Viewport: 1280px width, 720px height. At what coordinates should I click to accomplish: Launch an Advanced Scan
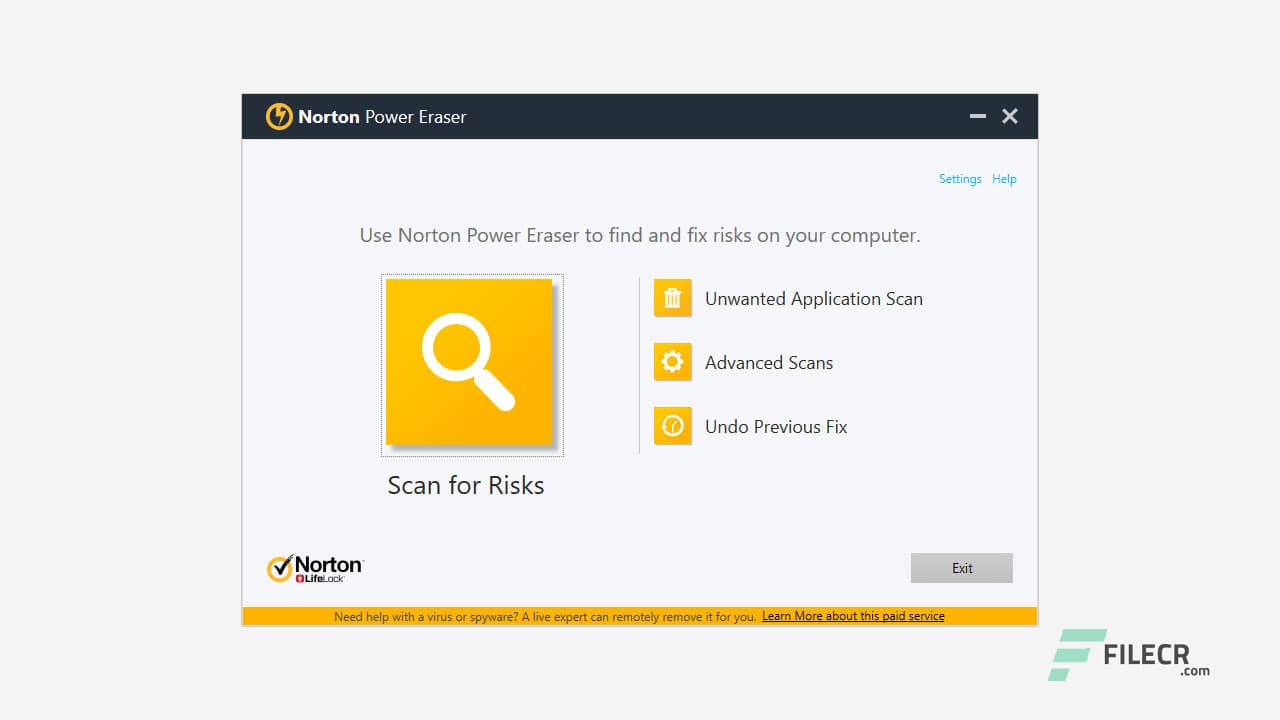point(768,362)
